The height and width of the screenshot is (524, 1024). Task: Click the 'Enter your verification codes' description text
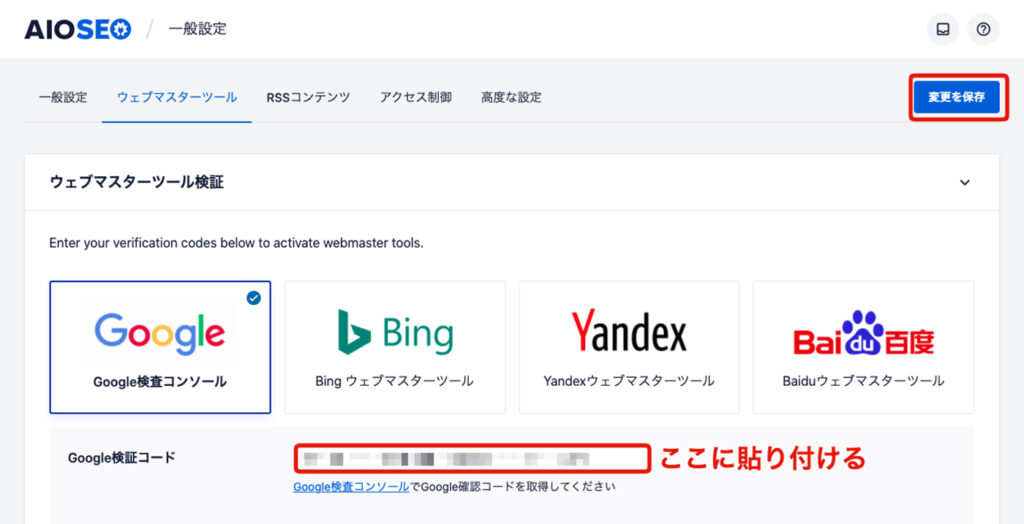tap(236, 244)
